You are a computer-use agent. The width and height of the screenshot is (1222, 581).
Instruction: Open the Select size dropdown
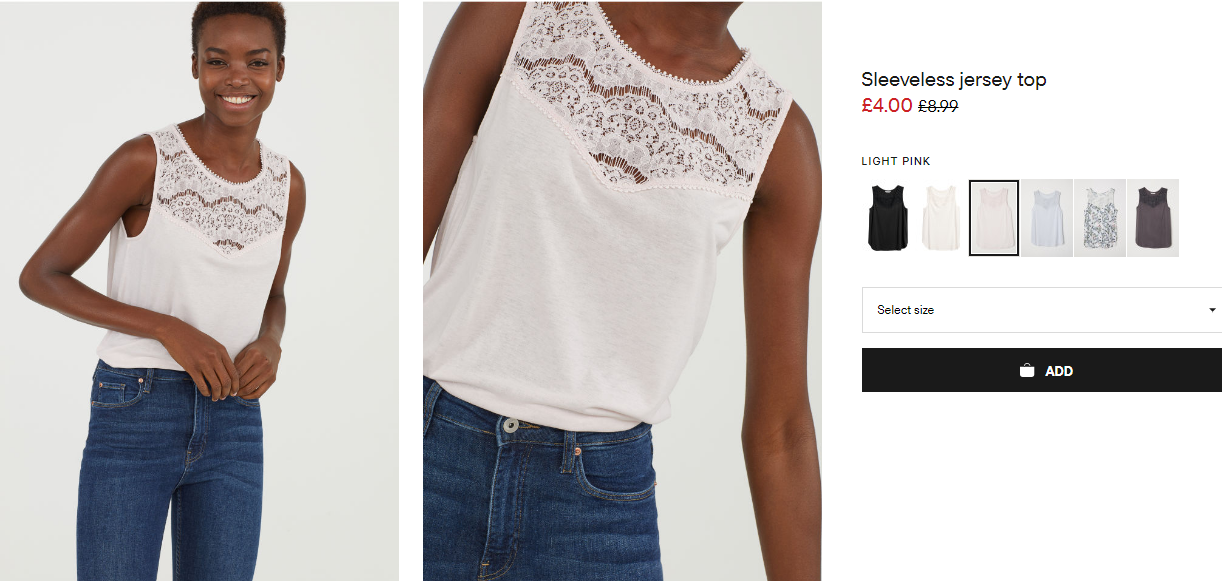pyautogui.click(x=1040, y=310)
